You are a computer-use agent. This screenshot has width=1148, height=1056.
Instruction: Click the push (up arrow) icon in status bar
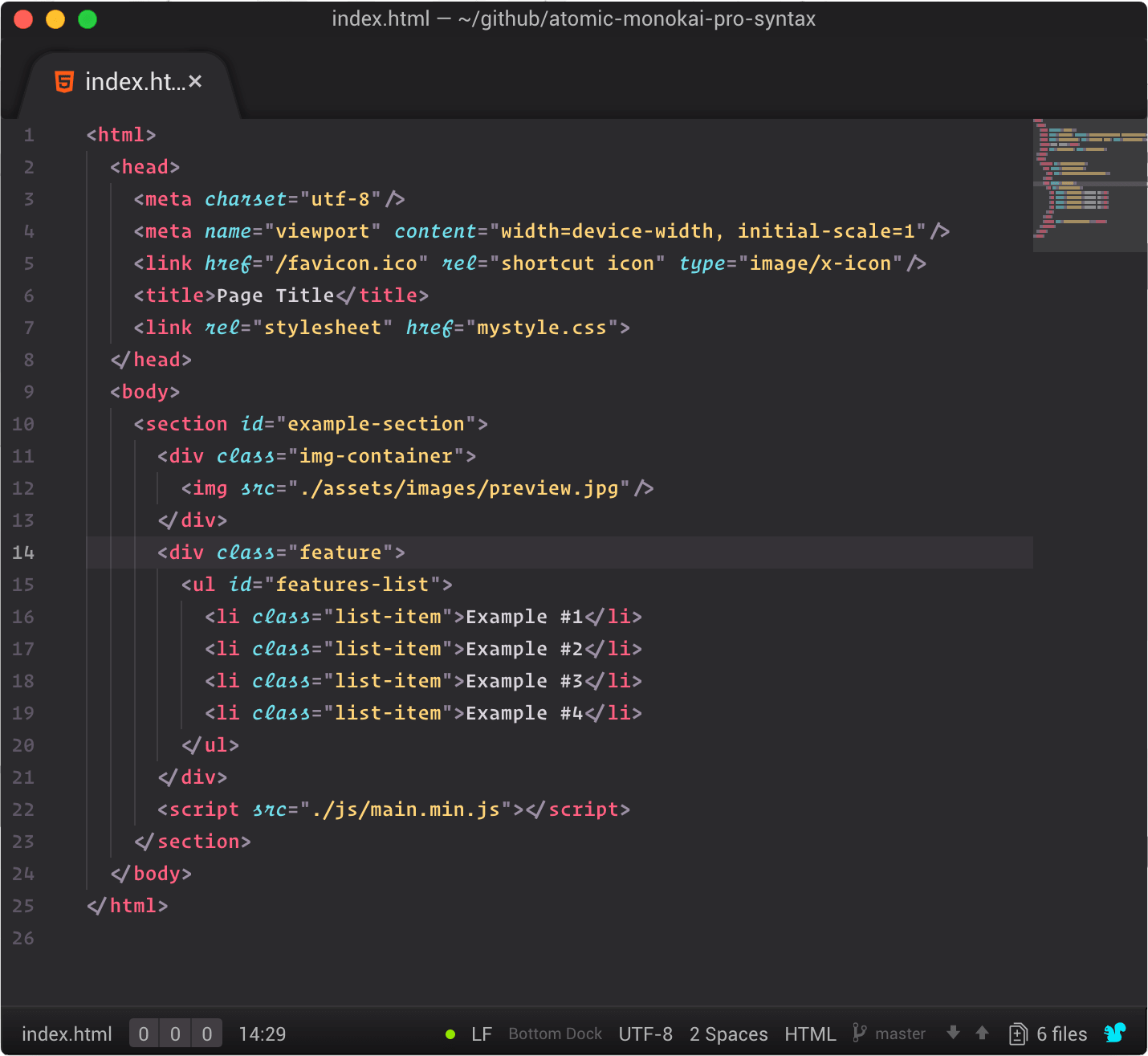(x=982, y=1034)
